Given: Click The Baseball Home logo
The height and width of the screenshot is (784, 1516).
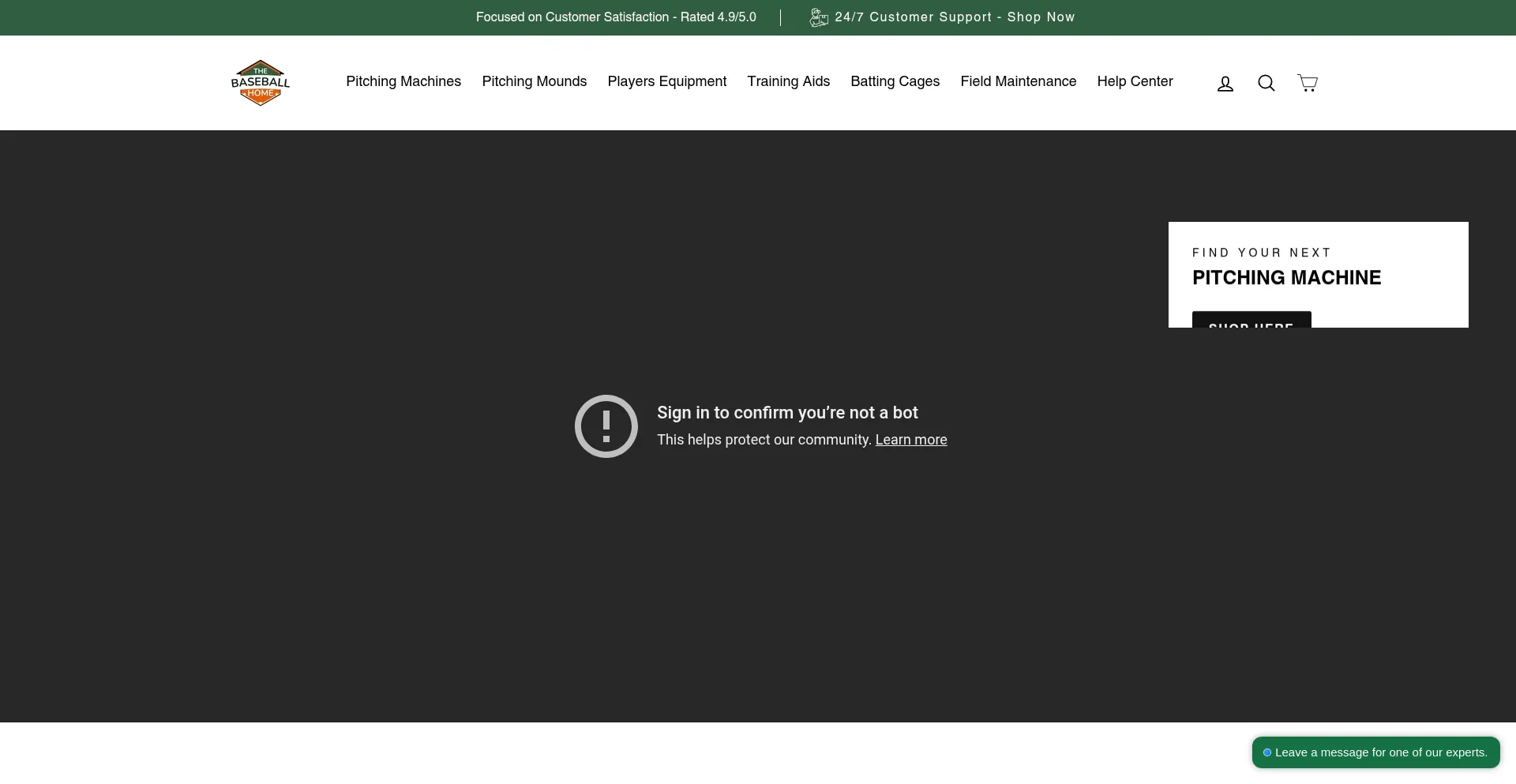Looking at the screenshot, I should click(x=261, y=83).
